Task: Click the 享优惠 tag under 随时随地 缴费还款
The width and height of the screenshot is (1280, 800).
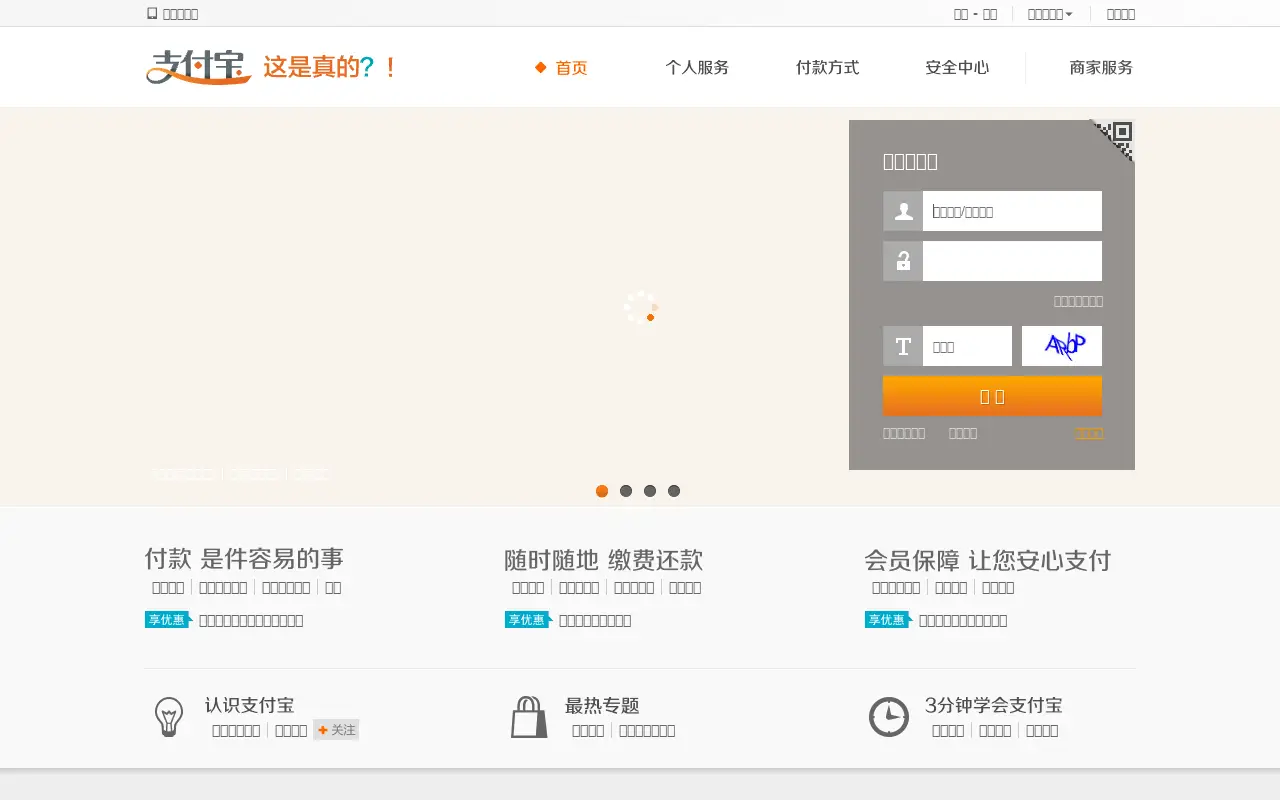Action: (528, 620)
